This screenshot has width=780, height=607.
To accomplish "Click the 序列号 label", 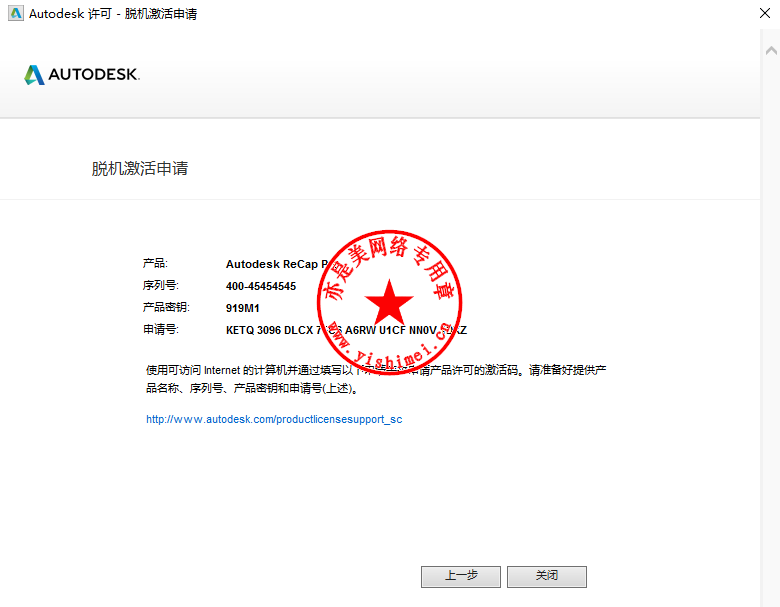I will tap(160, 286).
